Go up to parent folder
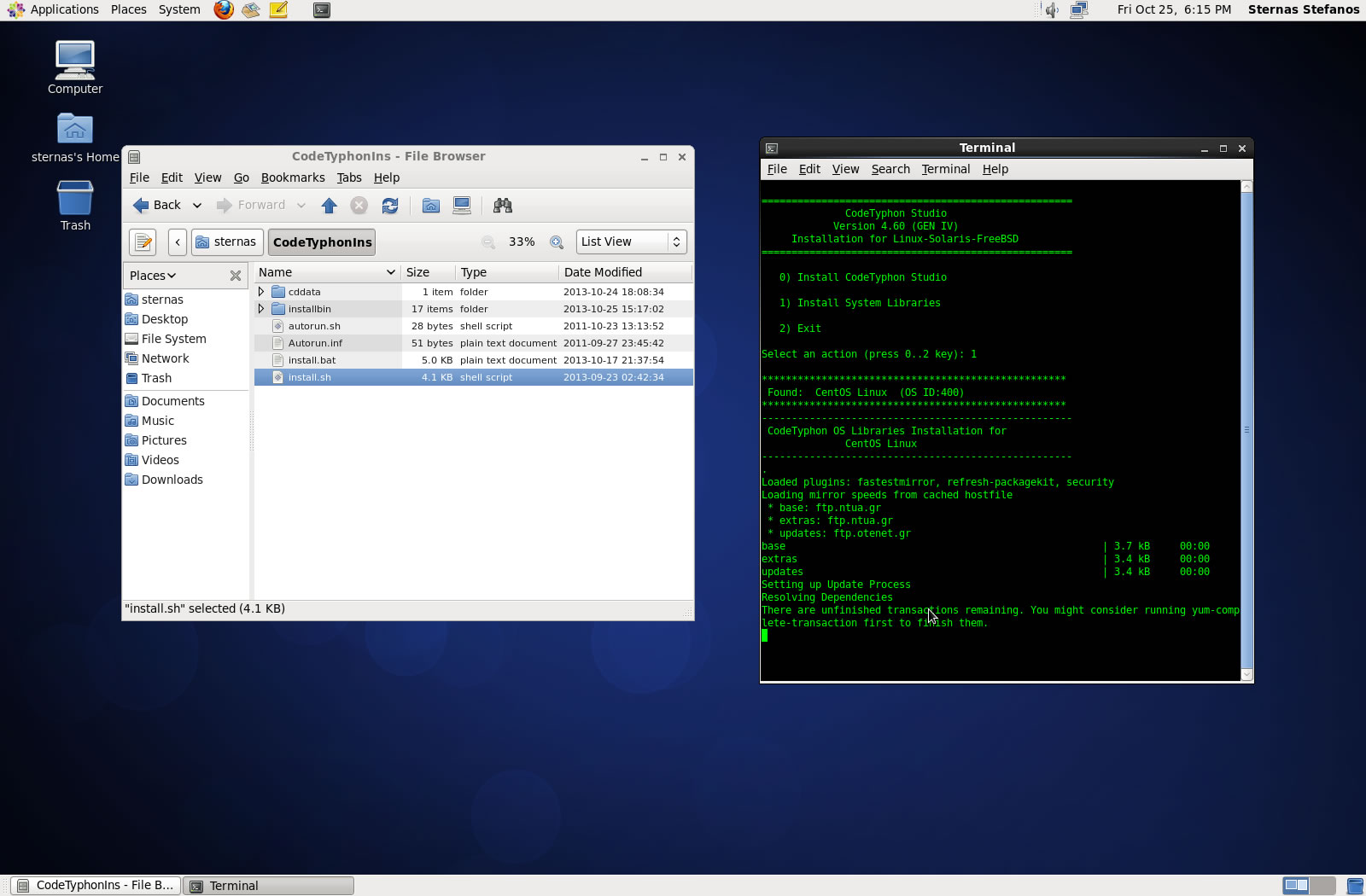The image size is (1366, 896). point(329,206)
